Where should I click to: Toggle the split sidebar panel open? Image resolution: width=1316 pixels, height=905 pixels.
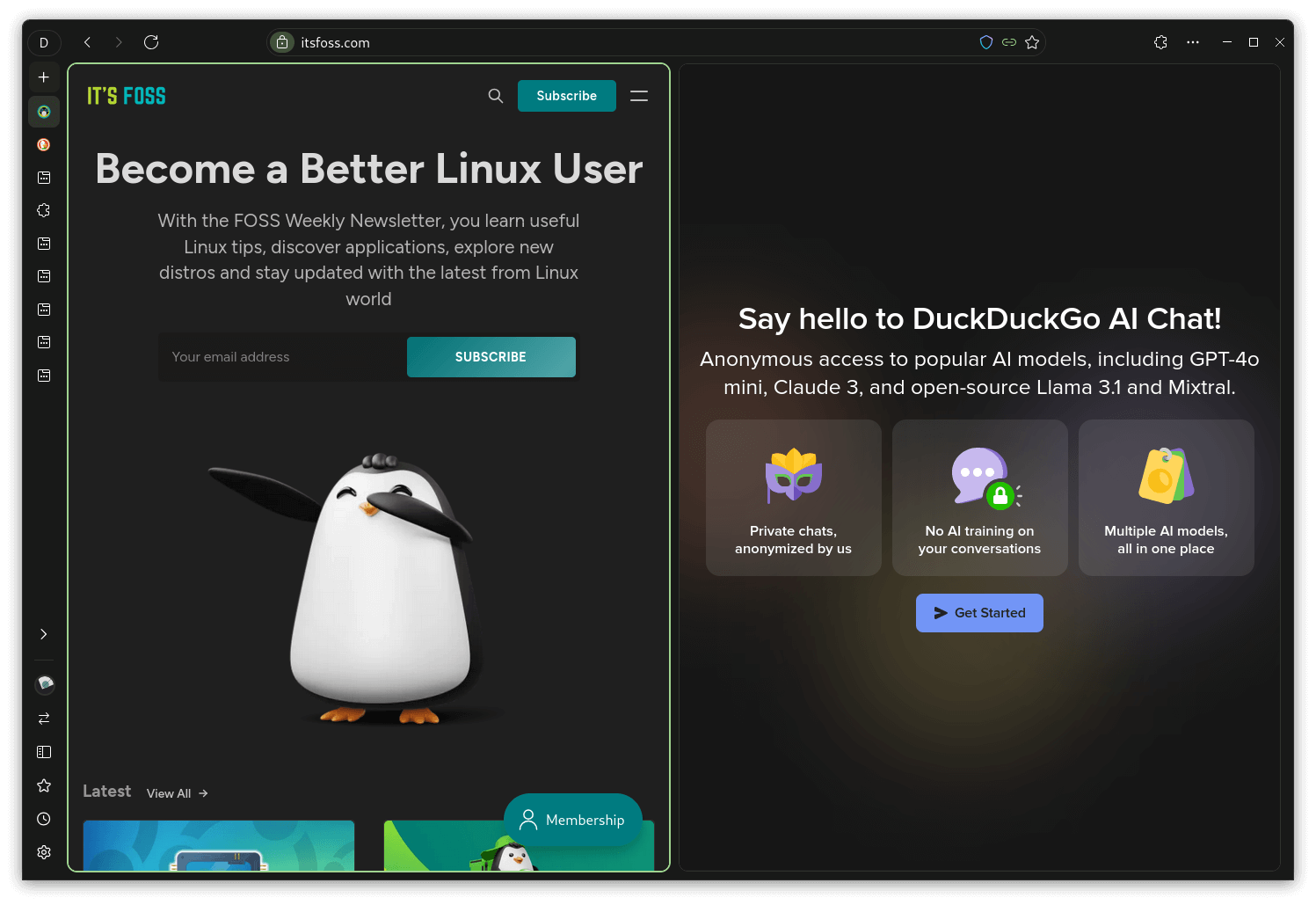pos(44,752)
